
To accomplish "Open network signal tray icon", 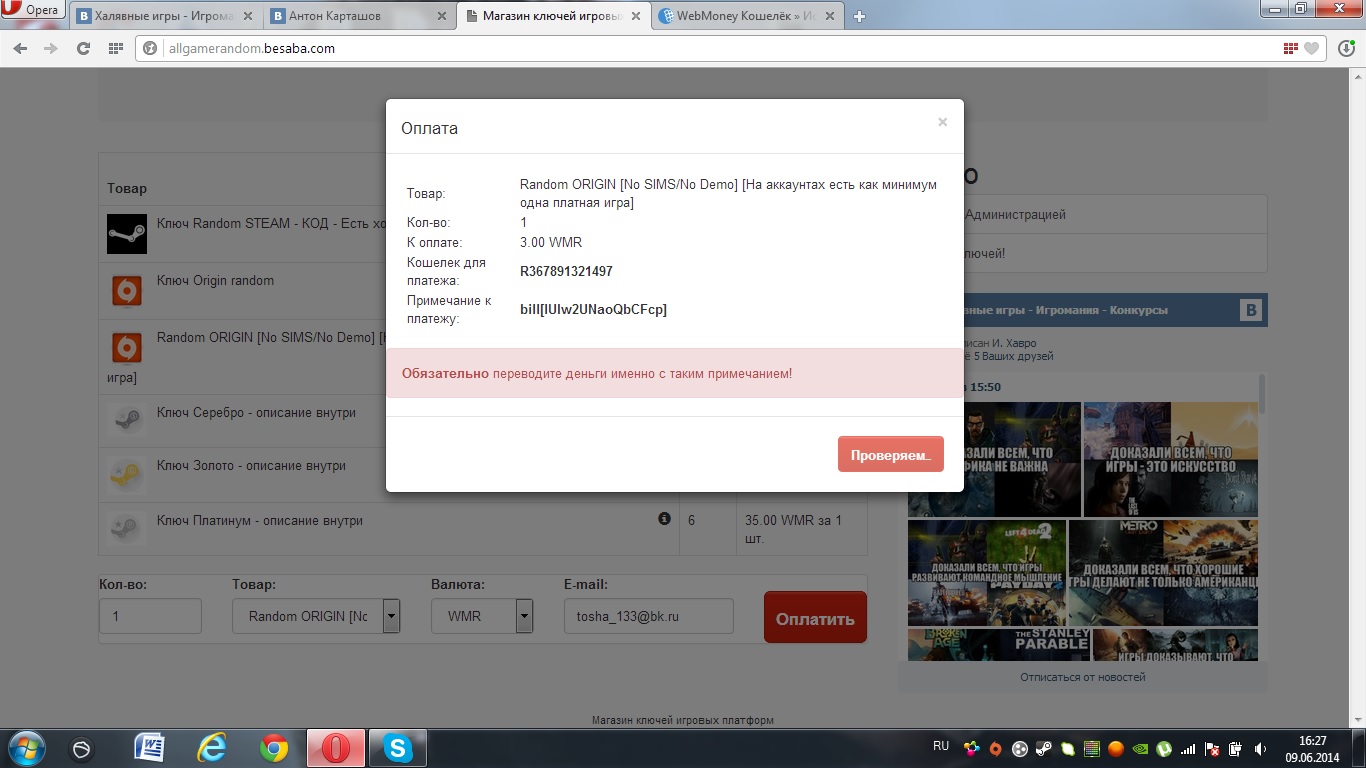I will tap(1188, 748).
